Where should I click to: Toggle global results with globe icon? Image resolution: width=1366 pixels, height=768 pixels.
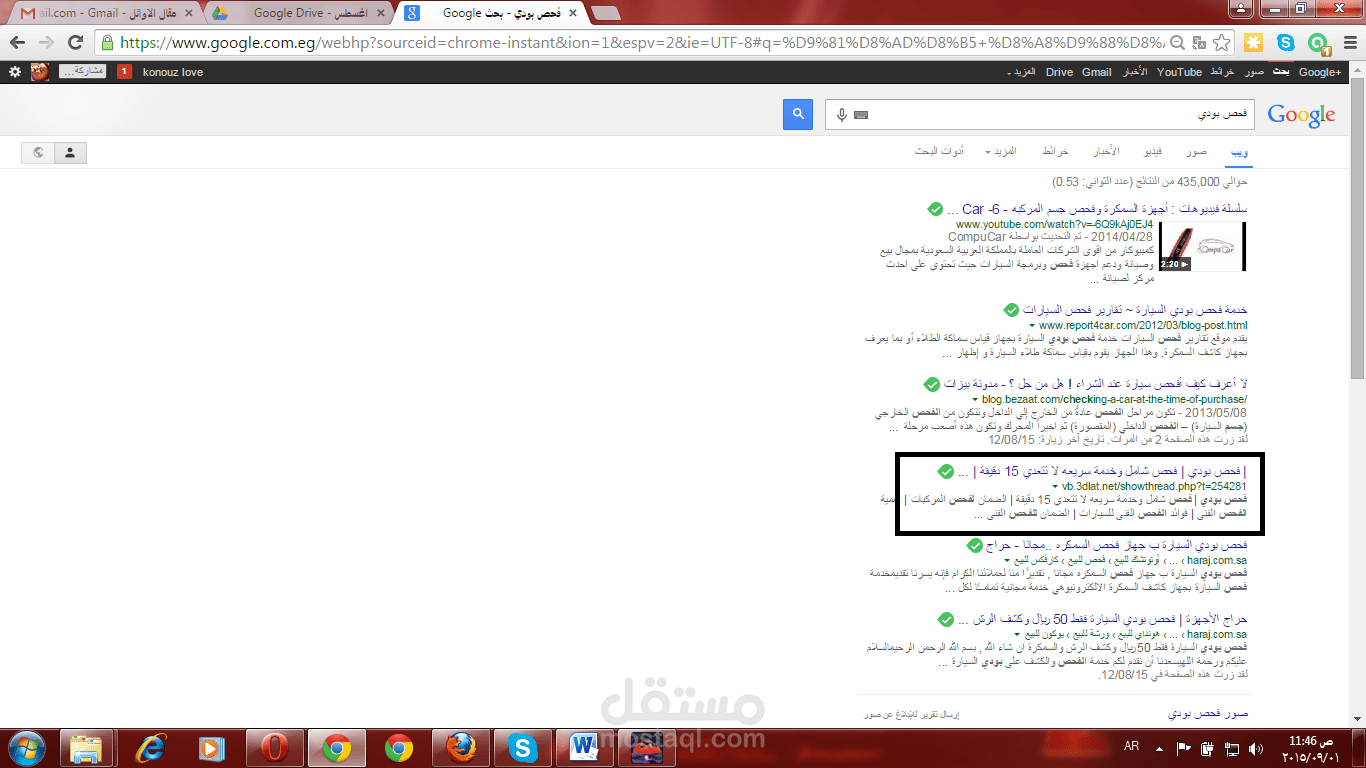[38, 153]
